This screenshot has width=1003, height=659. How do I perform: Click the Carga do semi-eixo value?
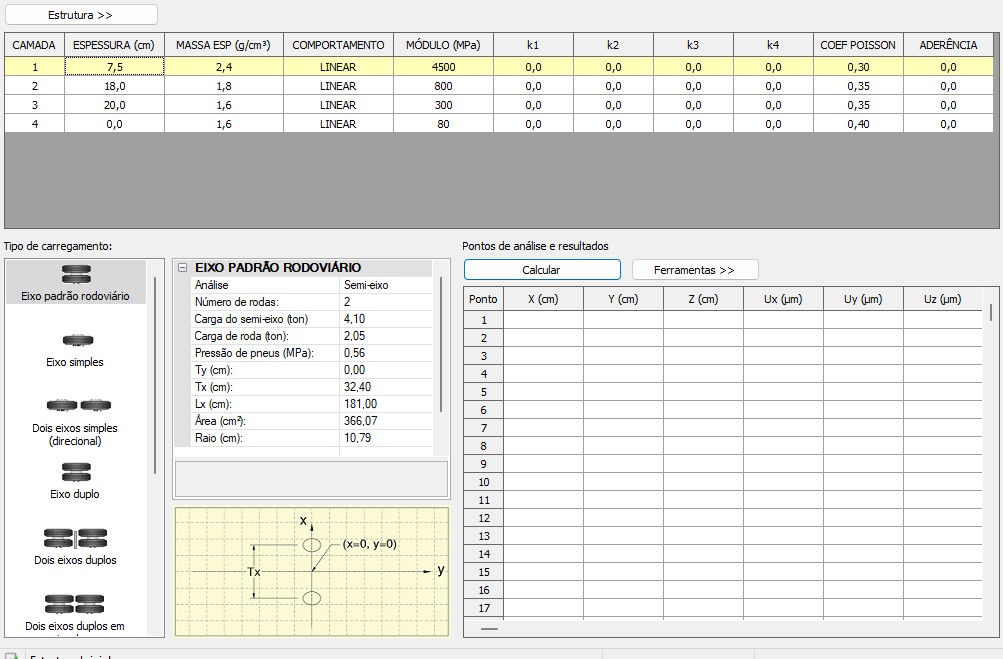point(385,319)
